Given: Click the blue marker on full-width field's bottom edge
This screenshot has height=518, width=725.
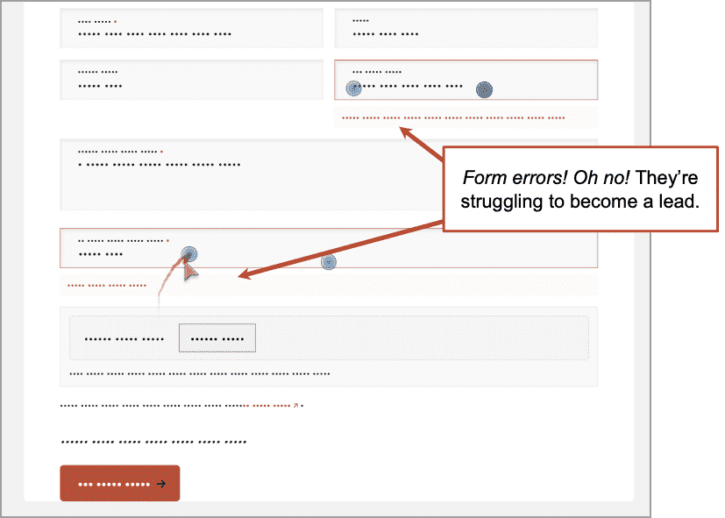Looking at the screenshot, I should [329, 262].
